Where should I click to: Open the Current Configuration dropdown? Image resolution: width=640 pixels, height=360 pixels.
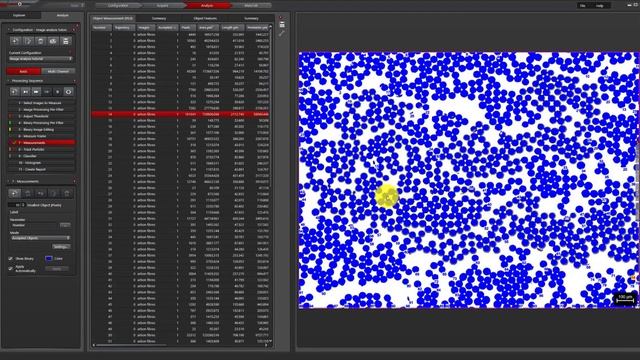[41, 59]
